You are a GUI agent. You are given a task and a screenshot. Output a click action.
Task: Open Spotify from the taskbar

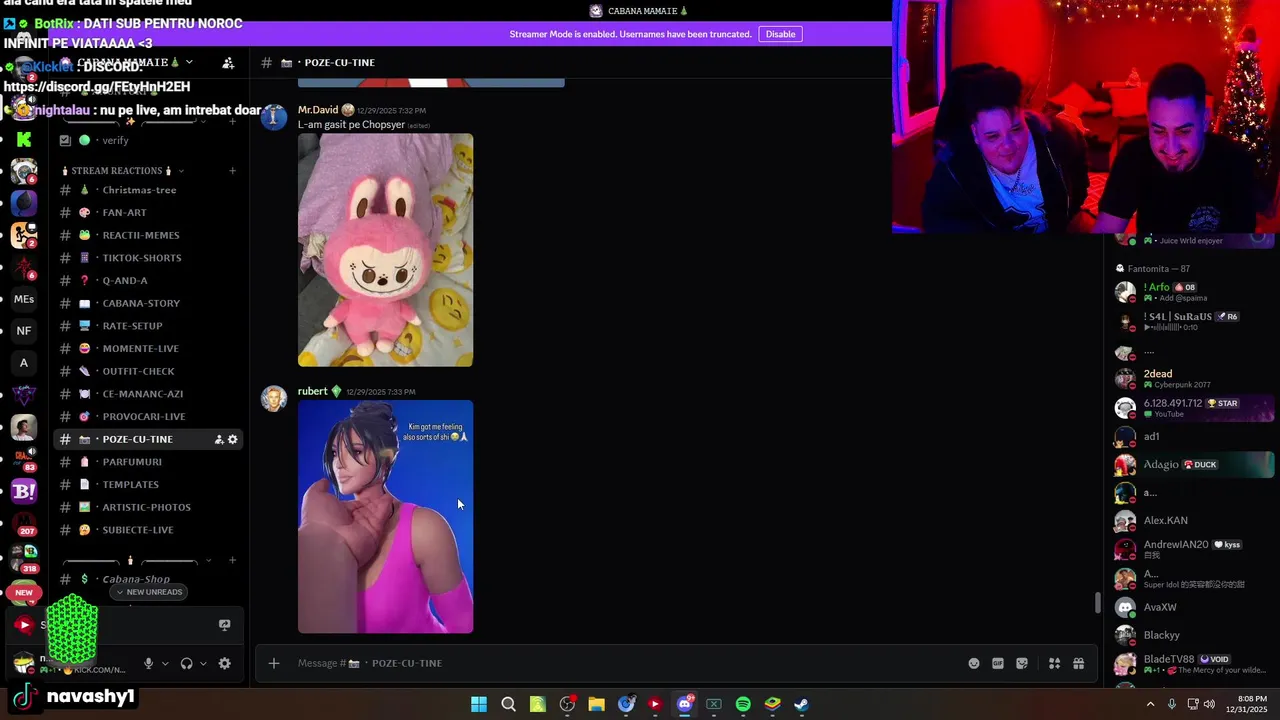(743, 704)
